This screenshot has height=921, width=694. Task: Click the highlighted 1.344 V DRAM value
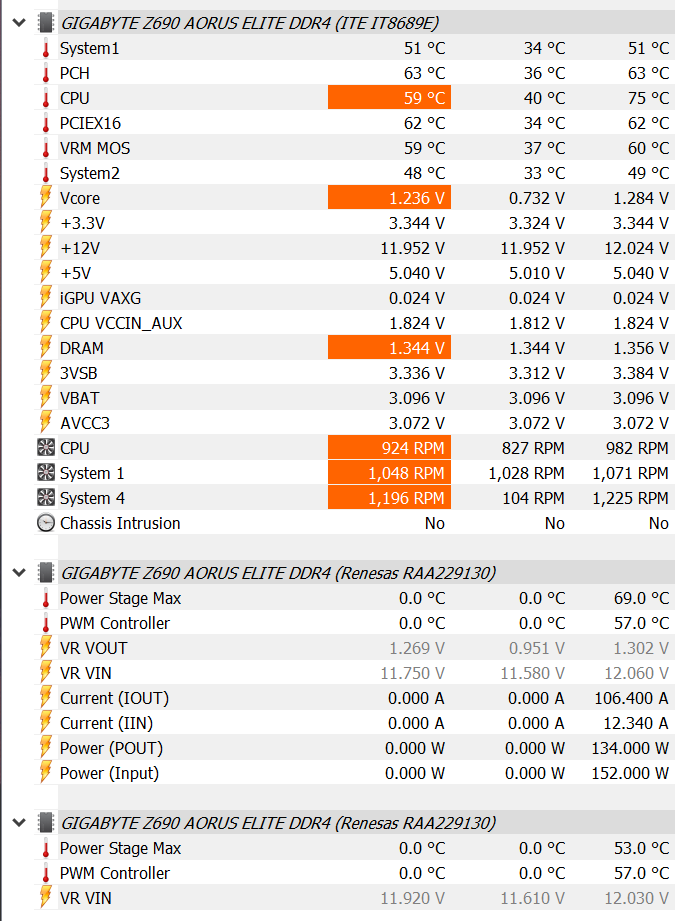[389, 348]
